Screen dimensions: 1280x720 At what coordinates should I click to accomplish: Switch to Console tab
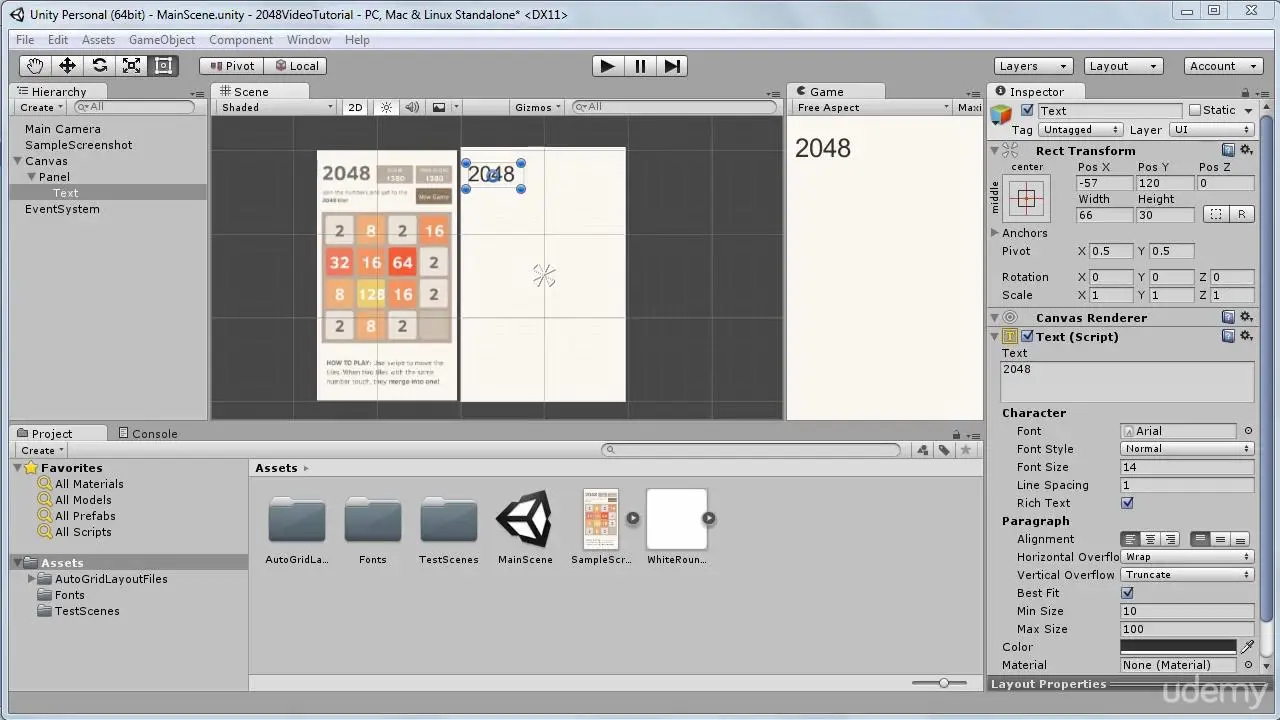pos(147,433)
